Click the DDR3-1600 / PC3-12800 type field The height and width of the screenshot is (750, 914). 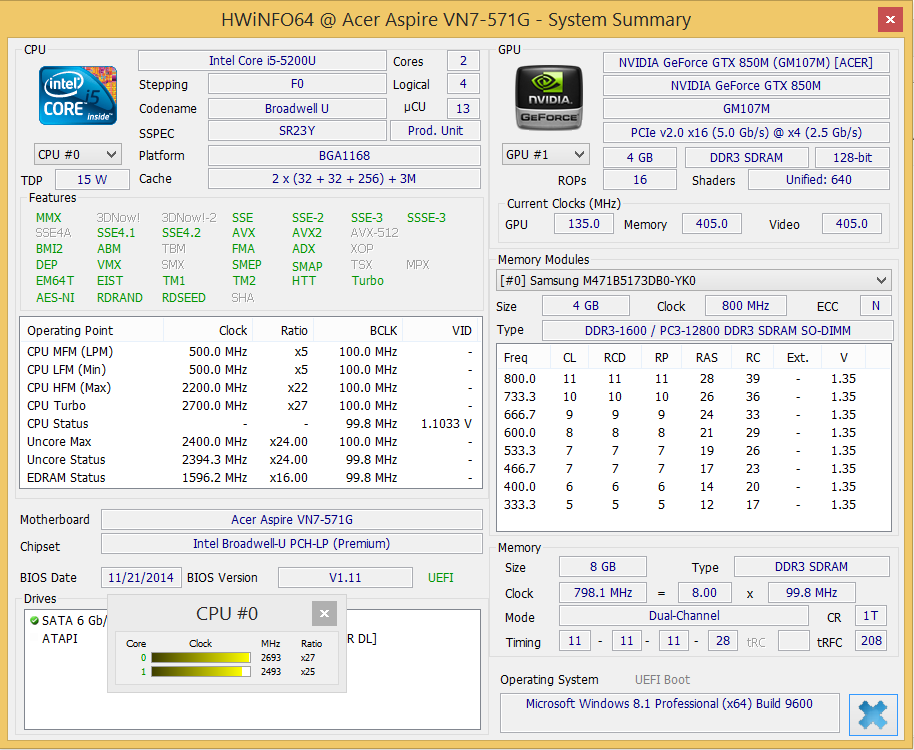(718, 330)
